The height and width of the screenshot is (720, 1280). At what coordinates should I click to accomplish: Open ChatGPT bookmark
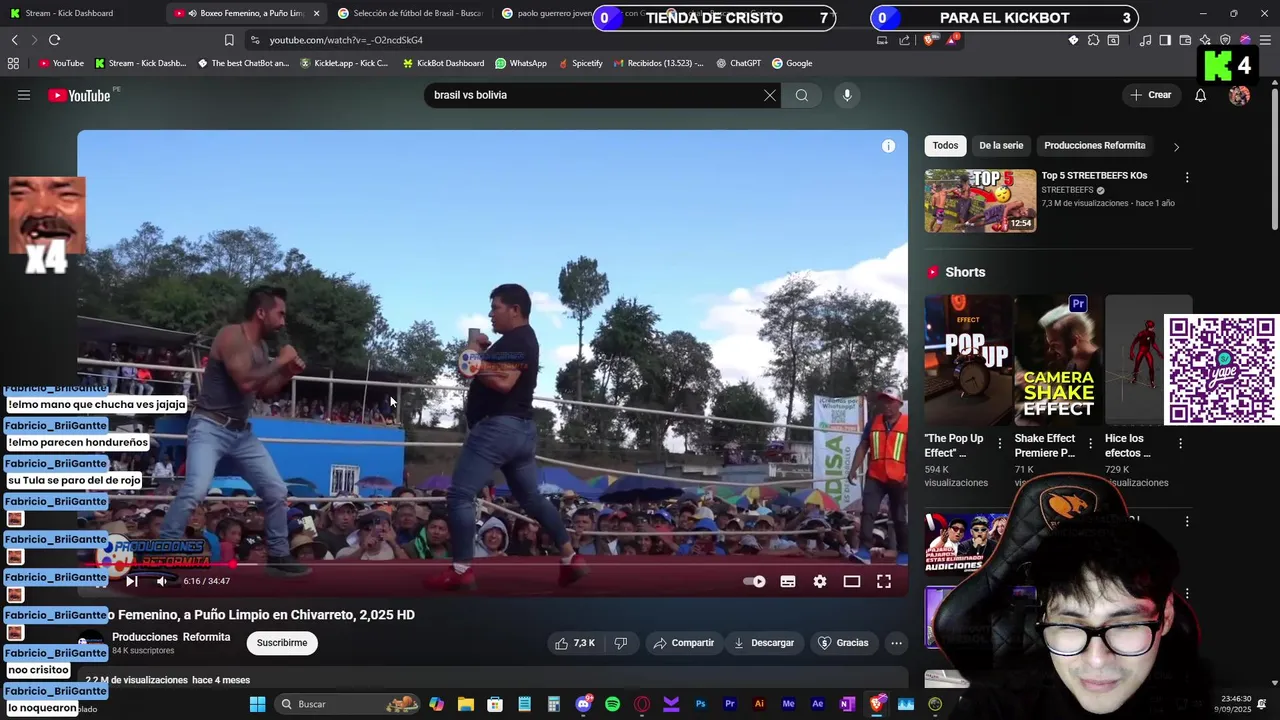[x=738, y=63]
